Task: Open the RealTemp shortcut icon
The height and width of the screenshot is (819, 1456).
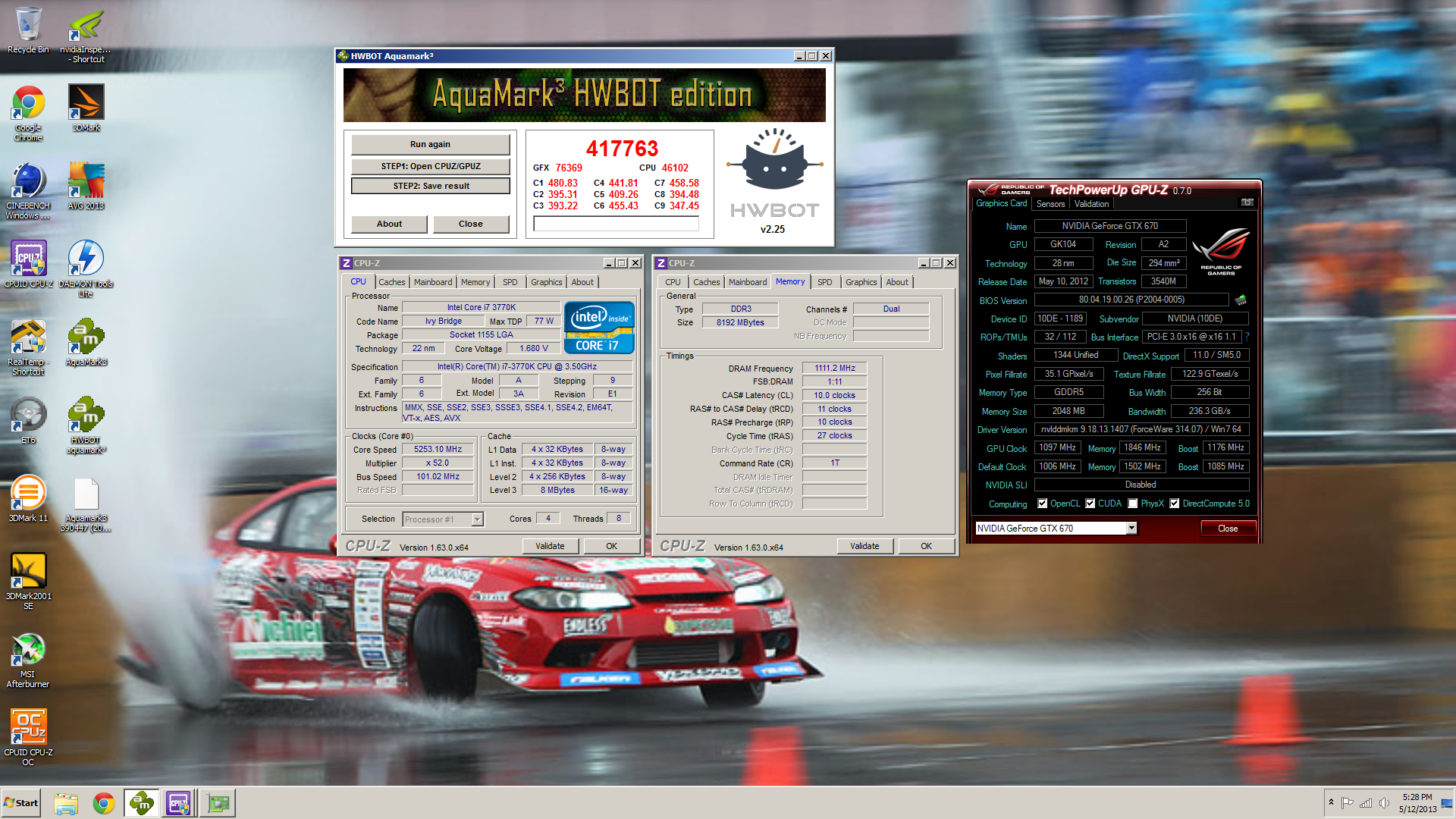Action: click(28, 347)
